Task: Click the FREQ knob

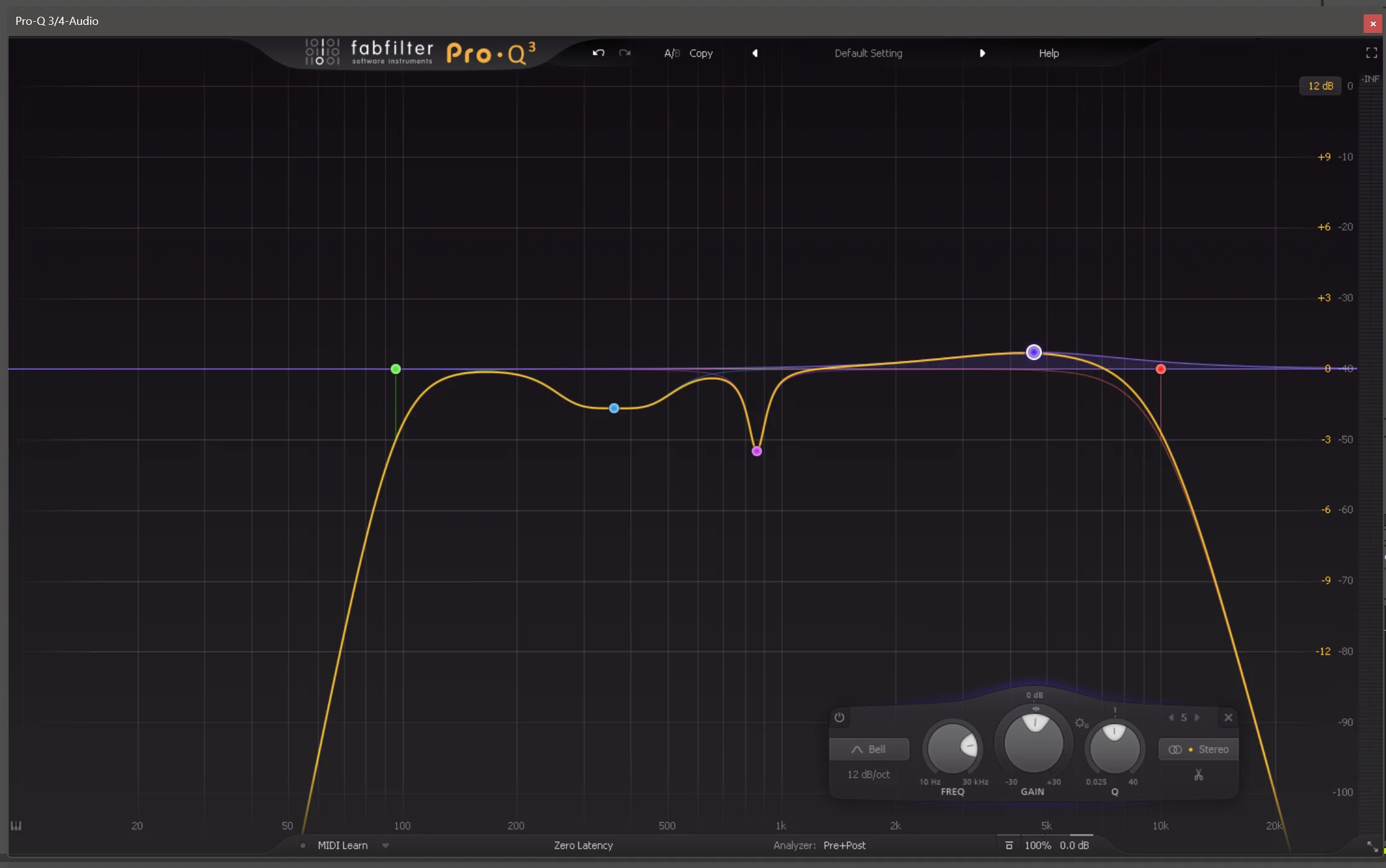Action: 952,748
